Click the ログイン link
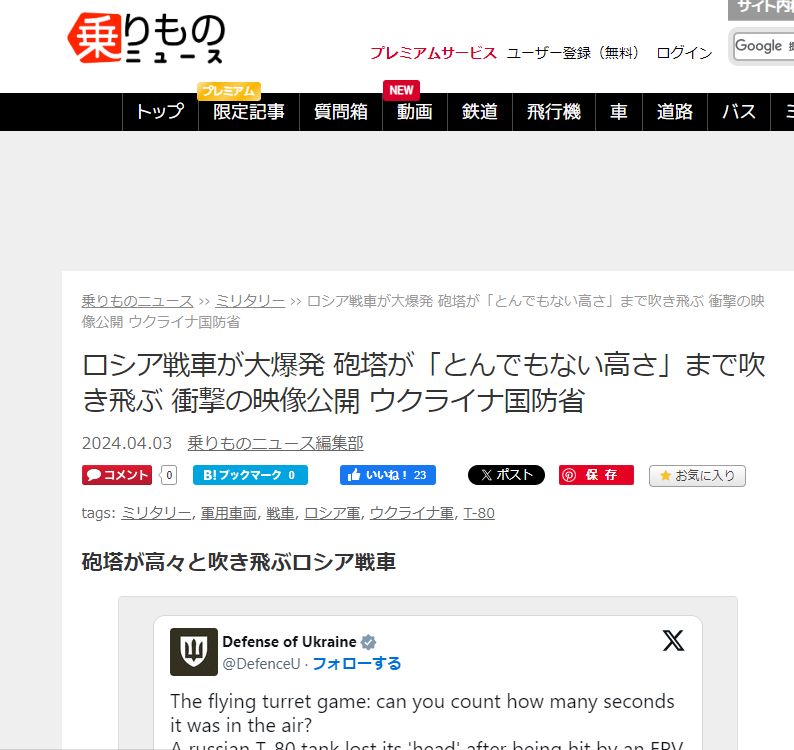The width and height of the screenshot is (794, 750). pyautogui.click(x=684, y=53)
